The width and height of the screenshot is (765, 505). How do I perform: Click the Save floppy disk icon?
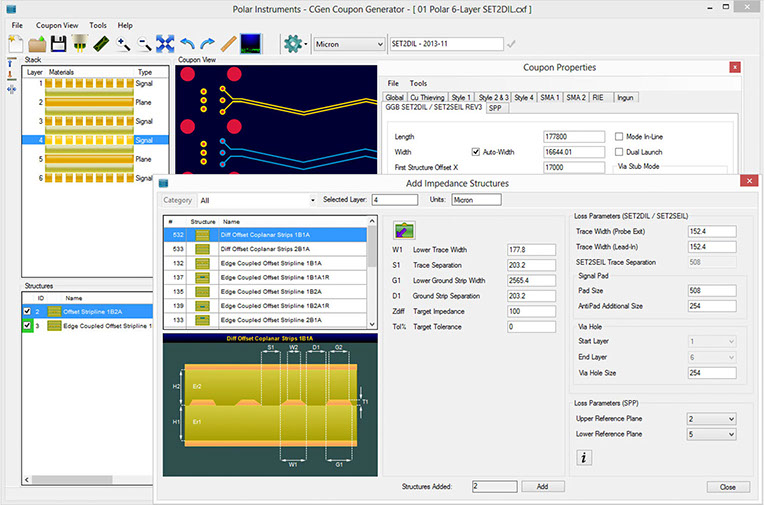tap(59, 44)
